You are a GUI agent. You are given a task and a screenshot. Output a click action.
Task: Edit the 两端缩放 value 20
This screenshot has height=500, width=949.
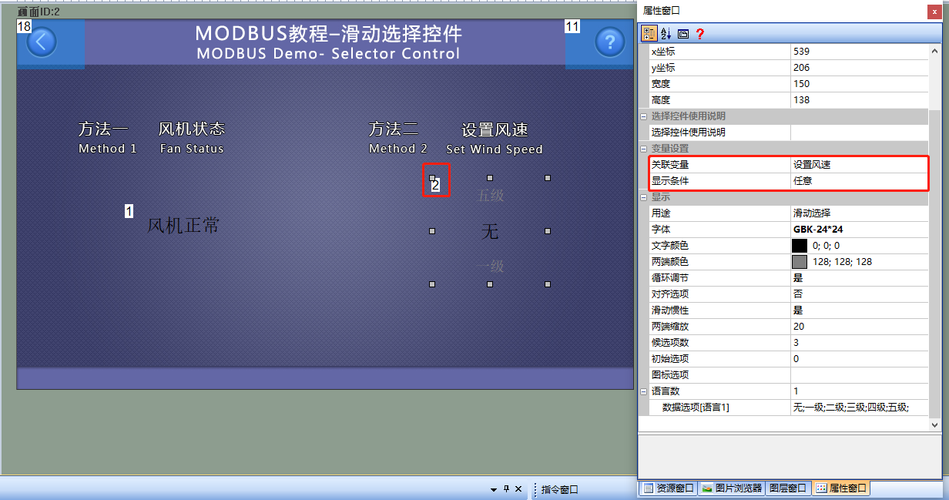[x=859, y=327]
